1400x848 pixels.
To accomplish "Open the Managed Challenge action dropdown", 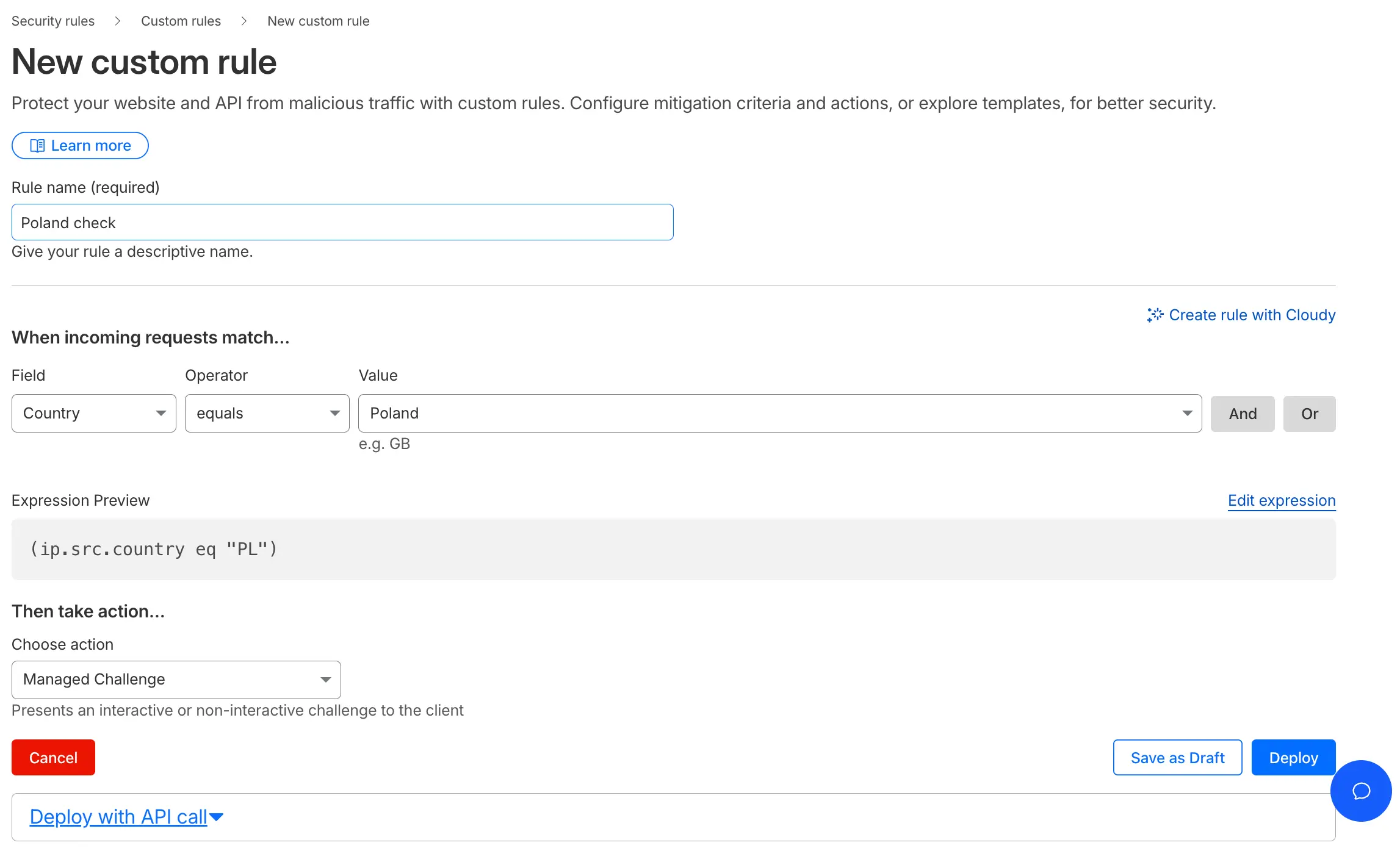I will tap(176, 680).
